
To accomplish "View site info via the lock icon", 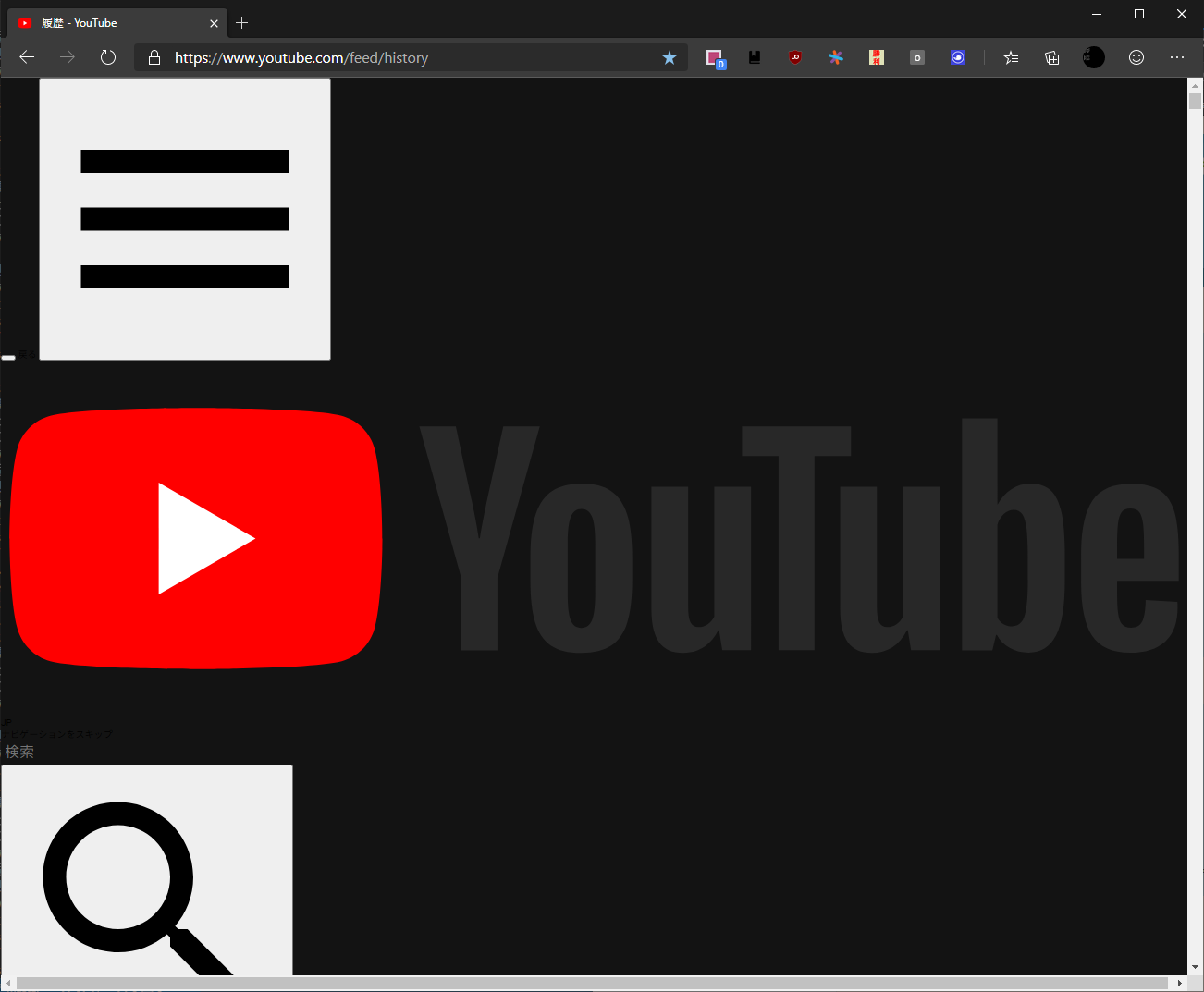I will pos(154,57).
